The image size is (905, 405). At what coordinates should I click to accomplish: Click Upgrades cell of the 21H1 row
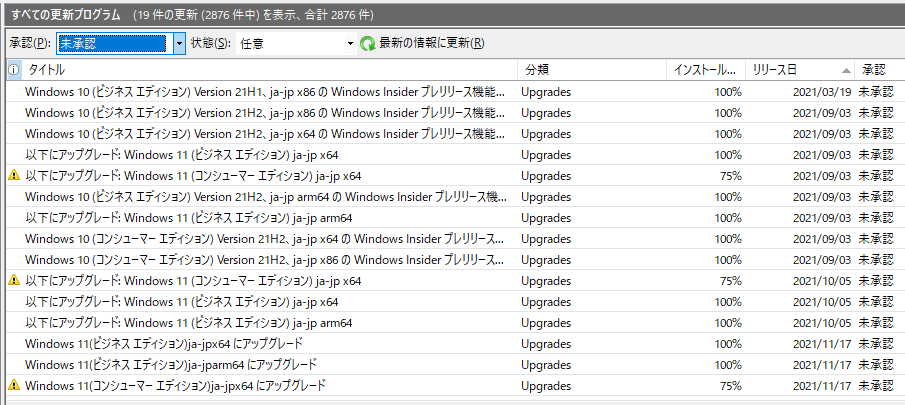pos(546,92)
